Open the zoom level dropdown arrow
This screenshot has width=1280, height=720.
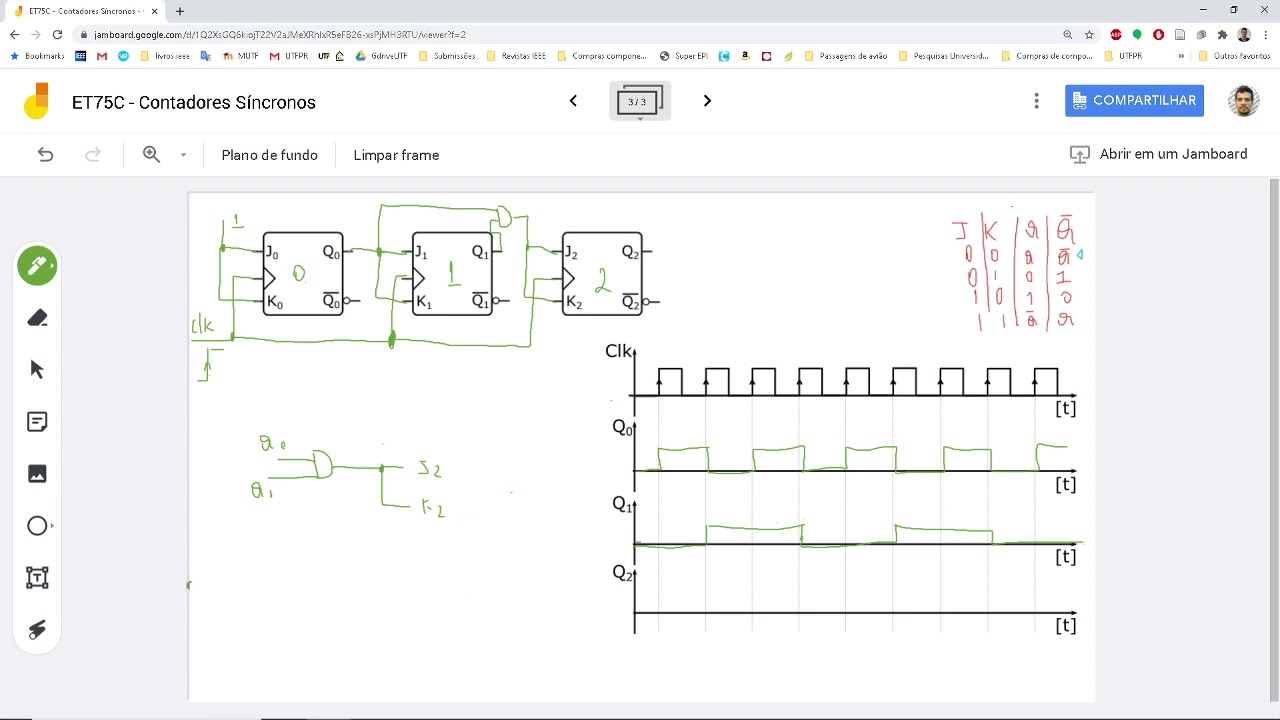coord(183,155)
